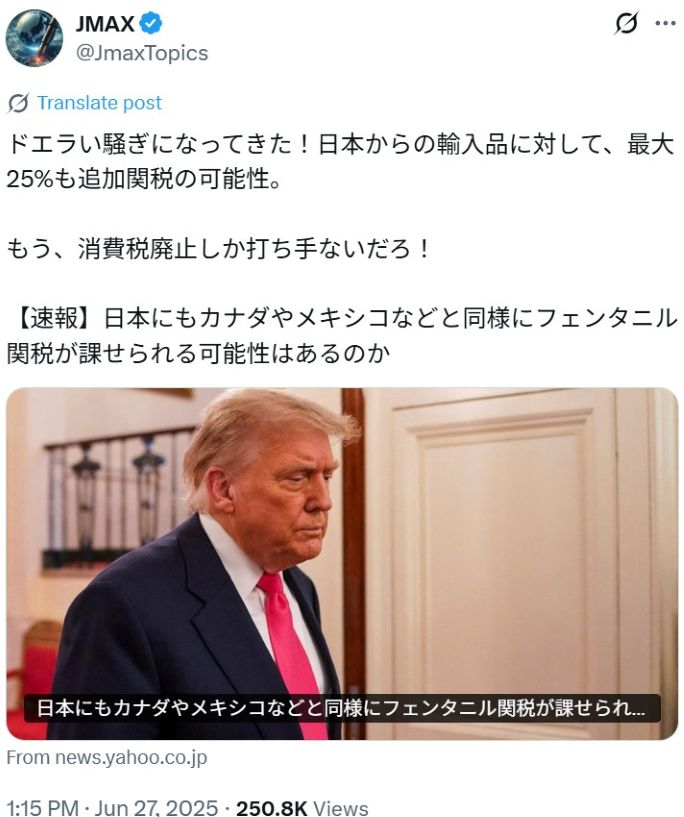Open the JMAX profile avatar picture
Screen dimensions: 684x817
point(34,38)
